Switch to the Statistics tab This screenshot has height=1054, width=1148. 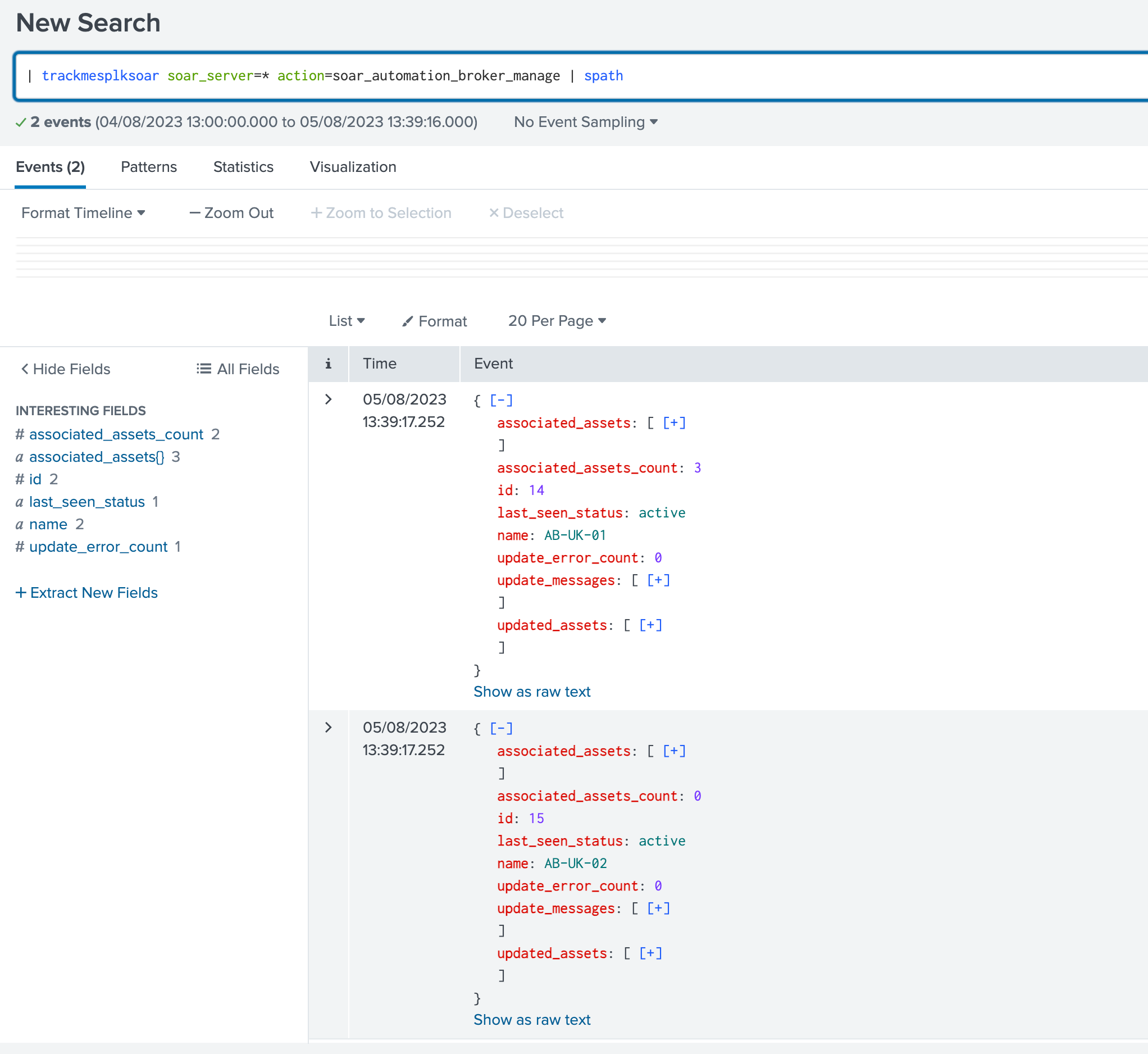coord(243,167)
